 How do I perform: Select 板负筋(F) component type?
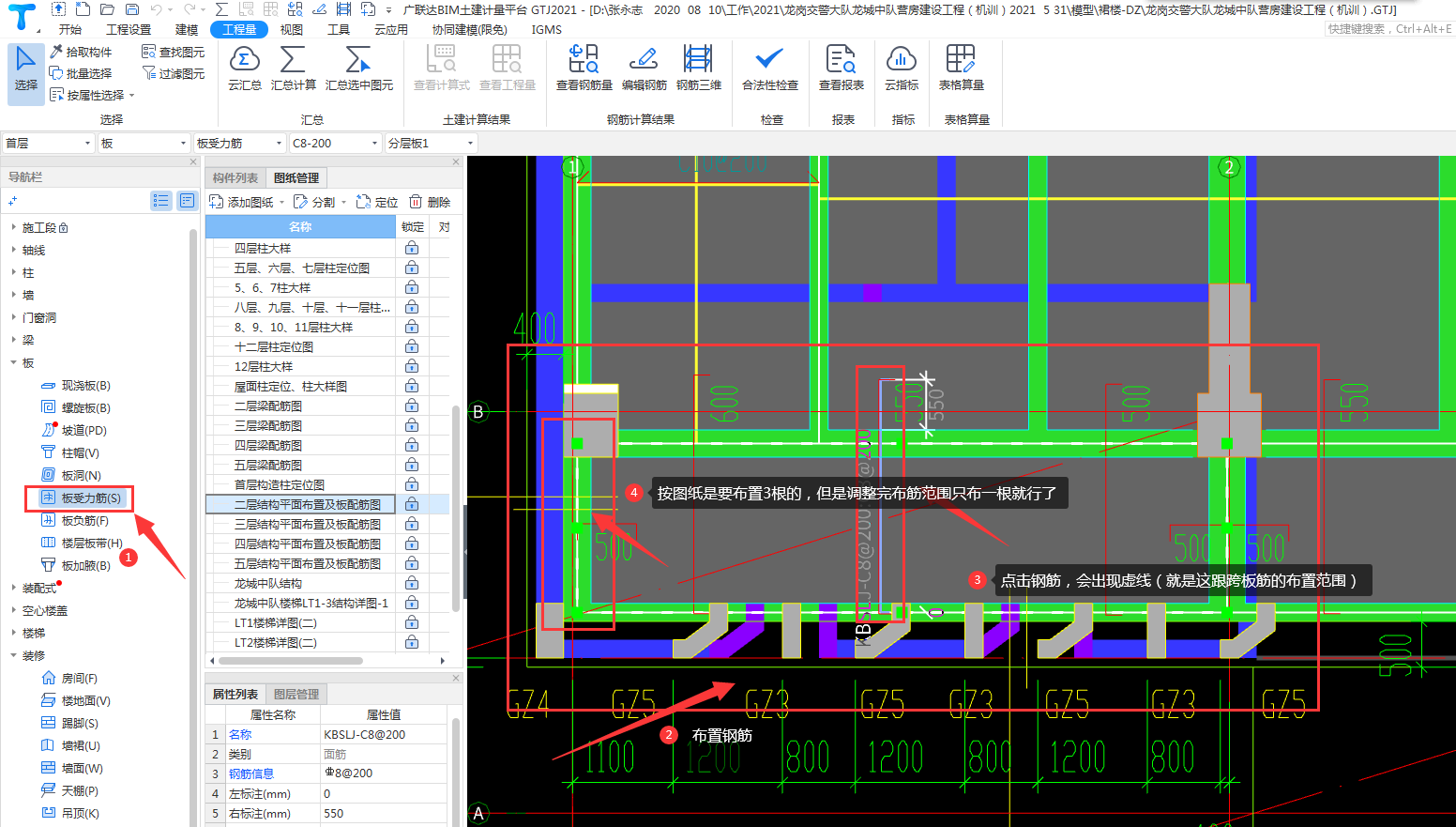75,520
